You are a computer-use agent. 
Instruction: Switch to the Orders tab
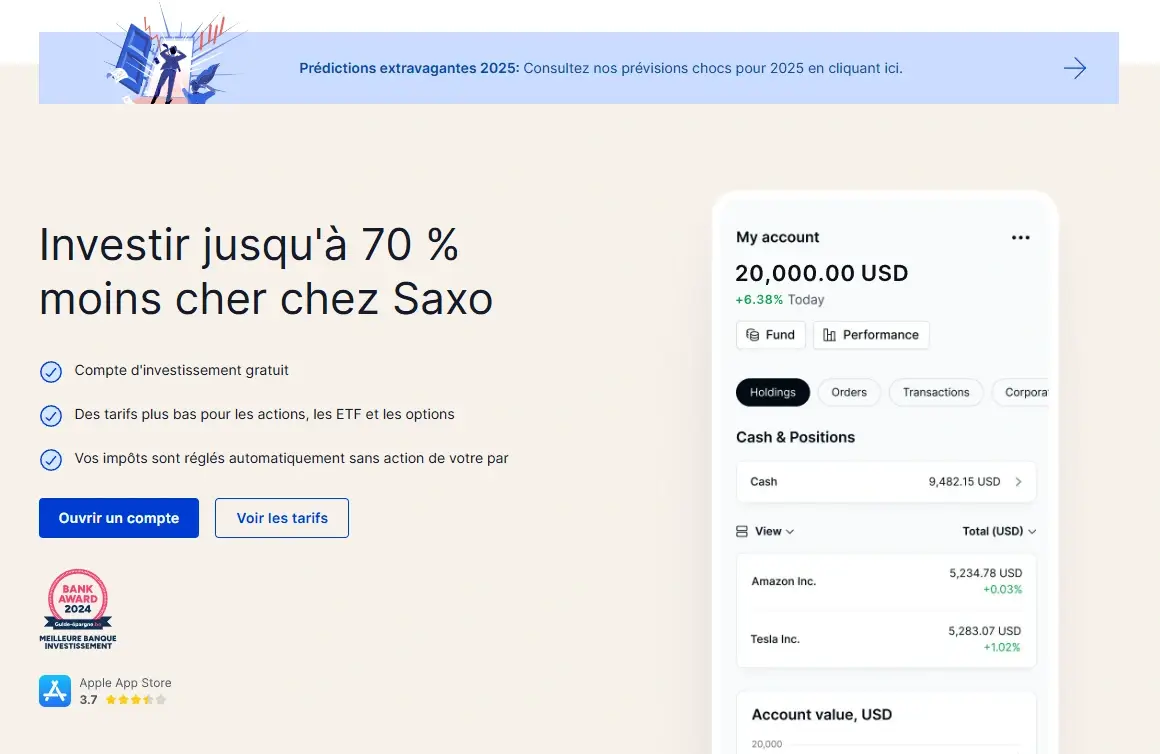pos(849,392)
